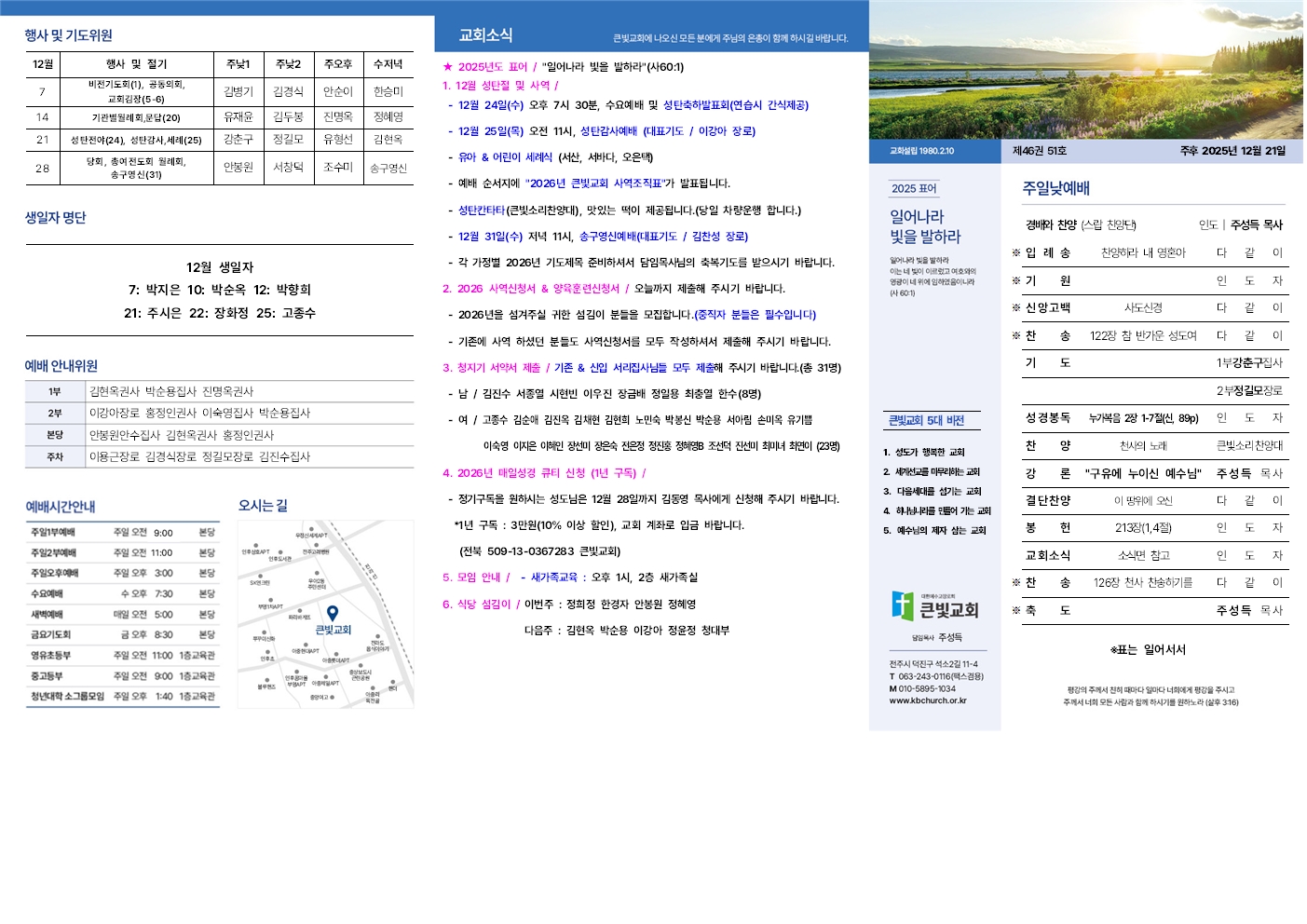Click the issue number 제46권 51호
The image size is (1307, 924).
click(1040, 151)
